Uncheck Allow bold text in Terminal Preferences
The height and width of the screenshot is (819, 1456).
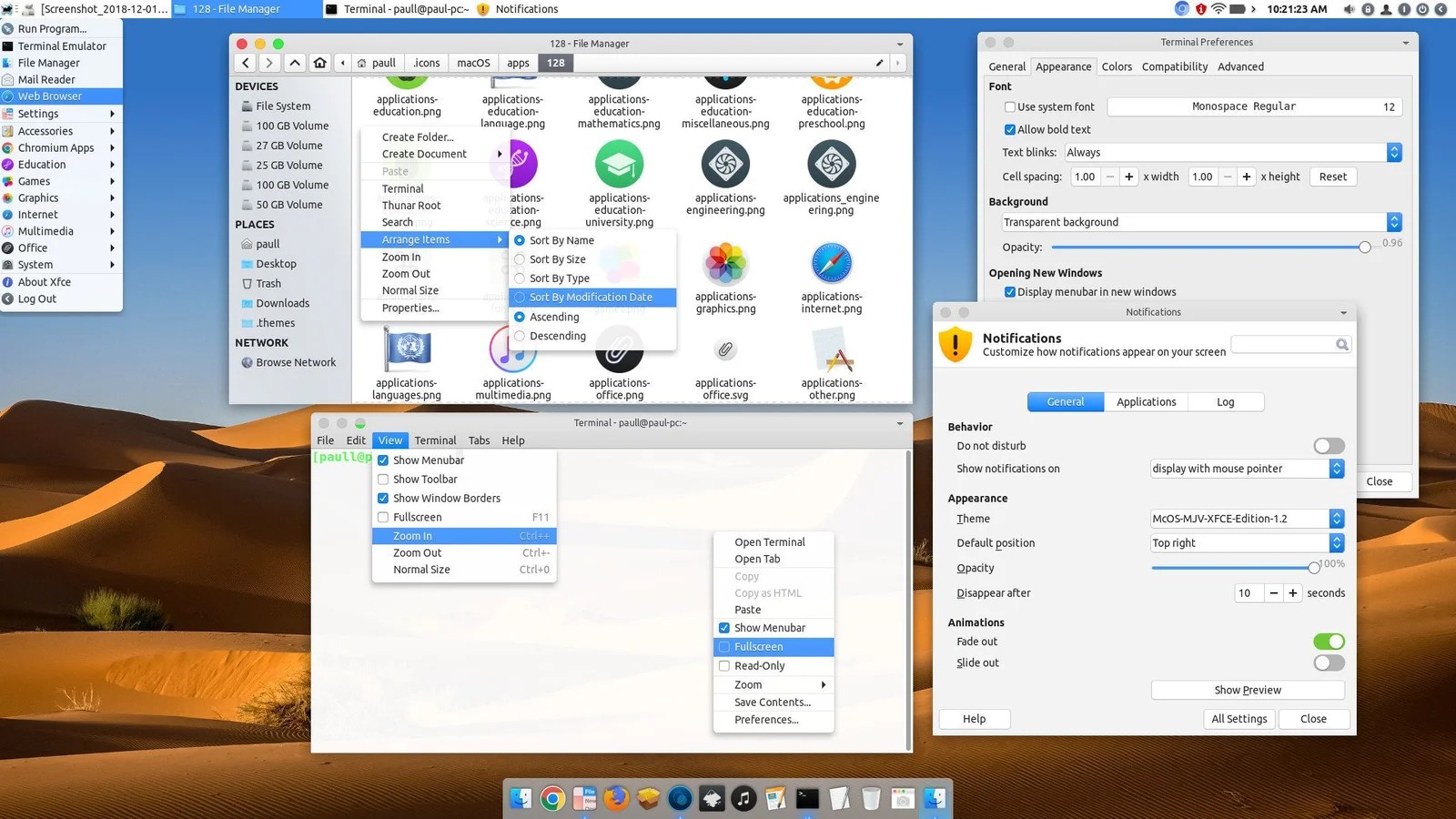coord(1010,129)
